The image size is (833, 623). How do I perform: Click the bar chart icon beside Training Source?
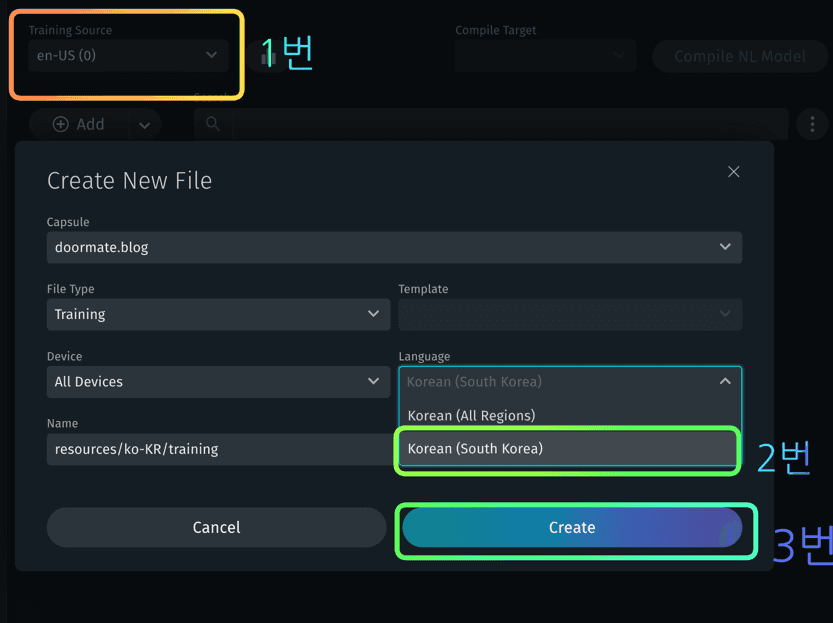267,57
